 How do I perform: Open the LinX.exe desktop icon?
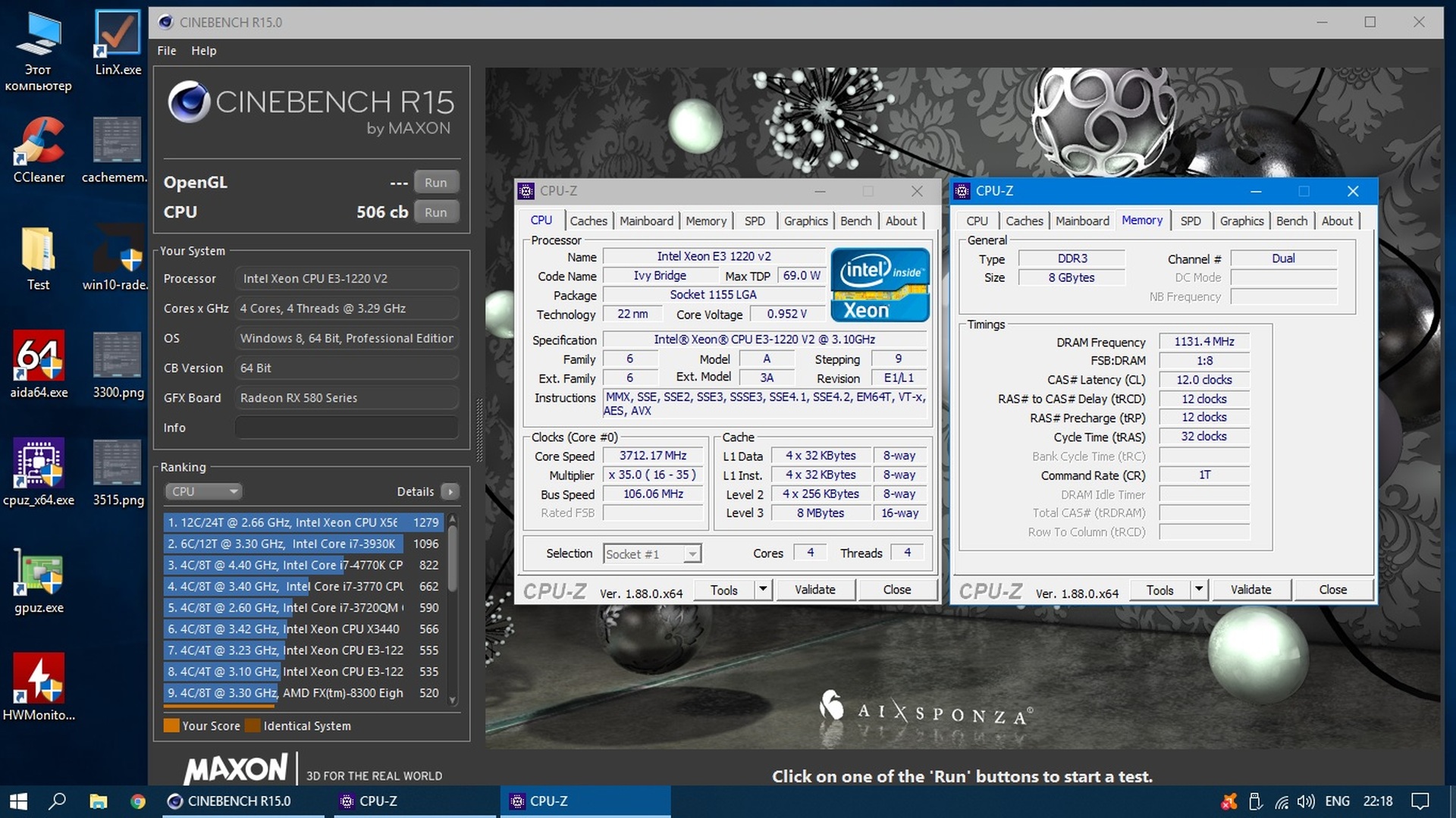(x=118, y=42)
